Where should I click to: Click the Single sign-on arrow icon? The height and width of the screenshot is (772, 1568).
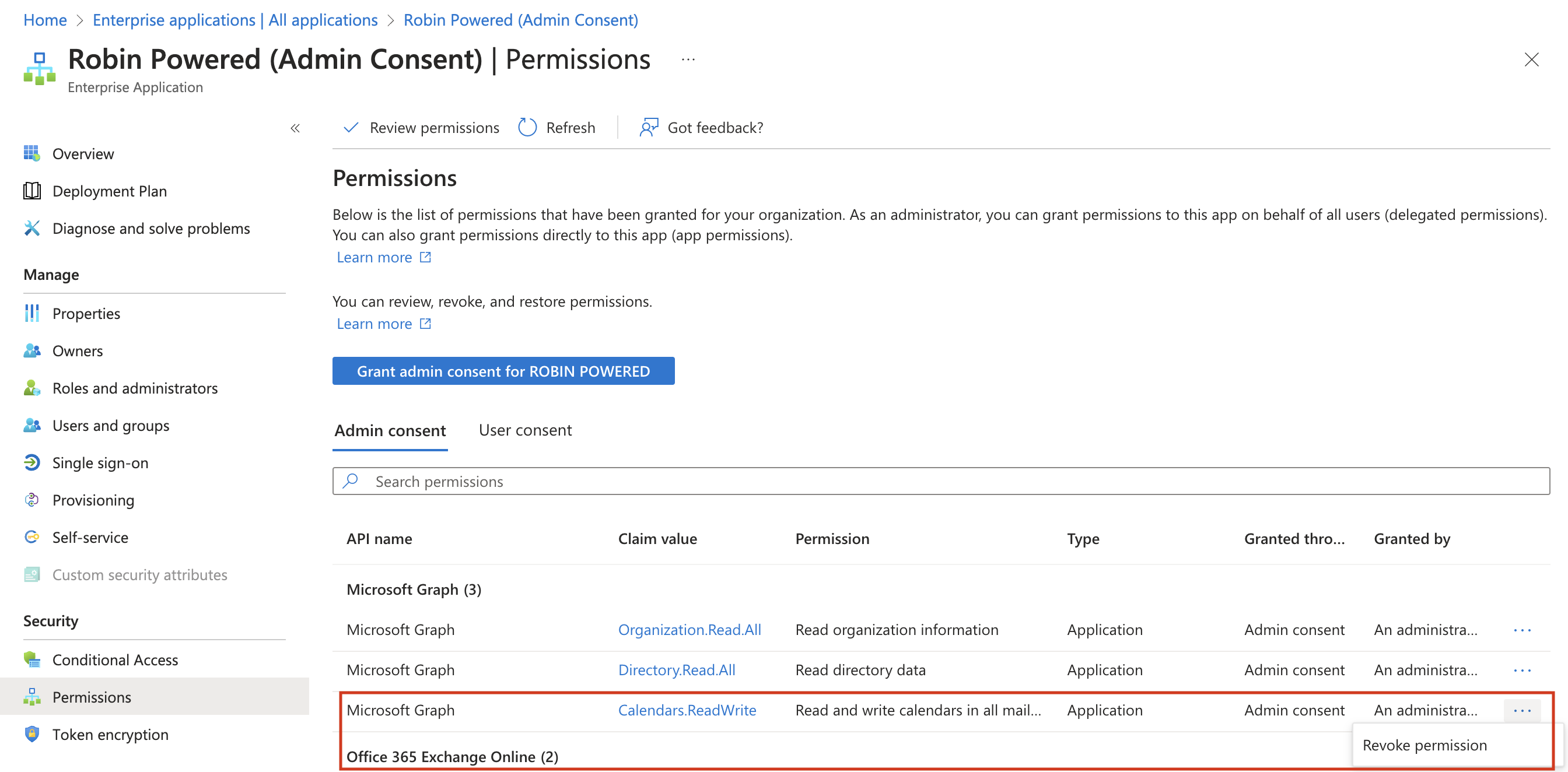pyautogui.click(x=32, y=462)
